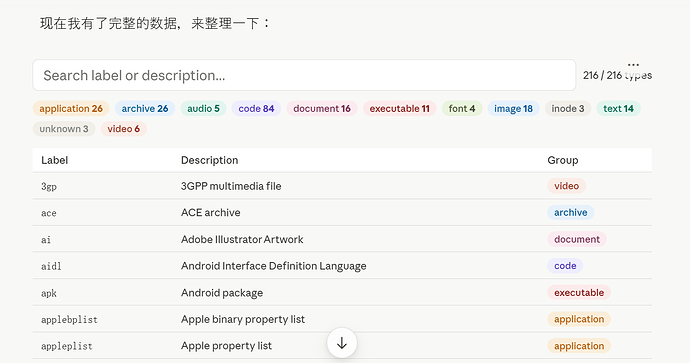
Task: Select the ai label cell
Action: 46,239
